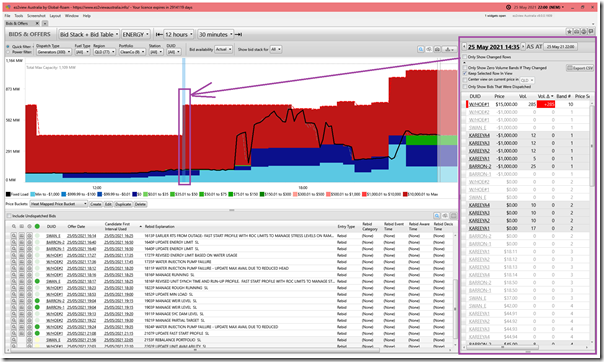This screenshot has height=362, width=604.
Task: Click magnifier icon in the SWAN_E 16:14 rebid row
Action: [x=13, y=236]
